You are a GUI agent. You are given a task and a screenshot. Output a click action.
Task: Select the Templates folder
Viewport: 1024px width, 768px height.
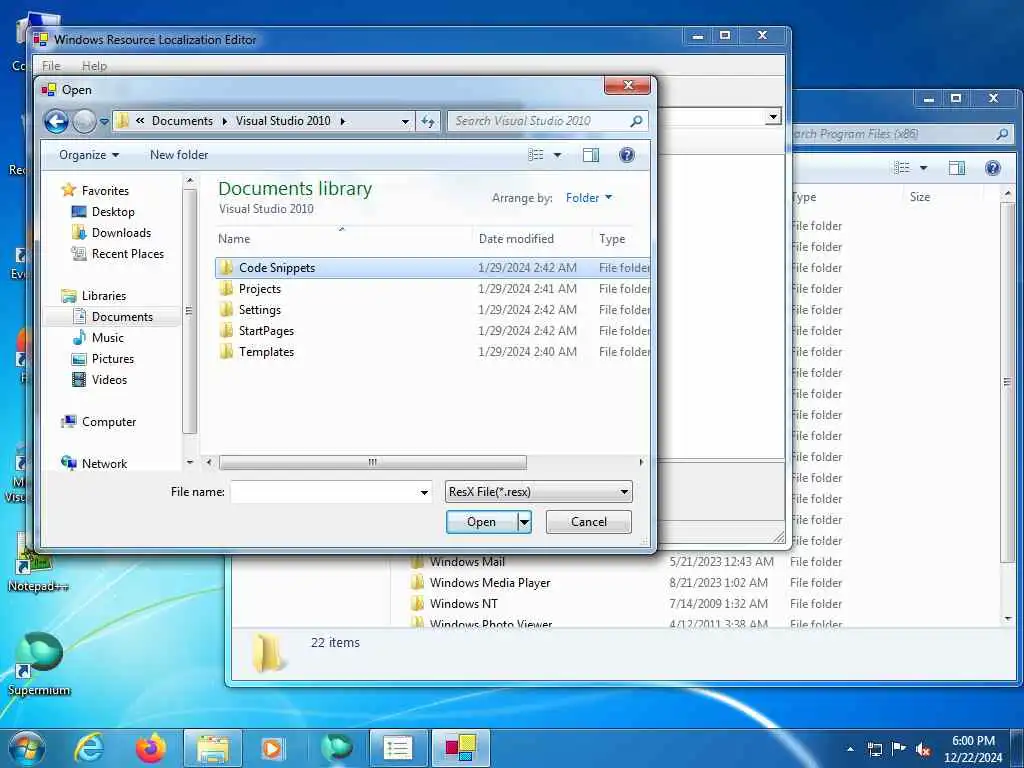[432, 351]
